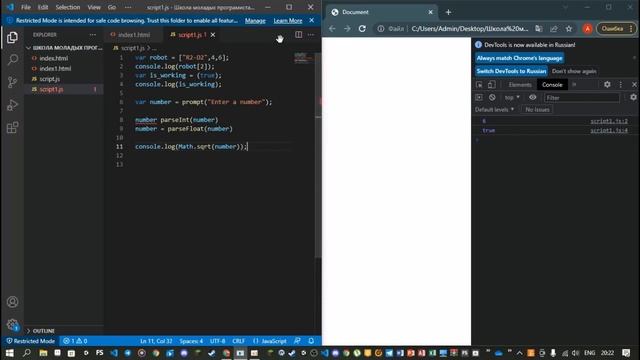Viewport: 640px width, 360px height.
Task: Click Always match Chrome's language
Action: point(519,58)
